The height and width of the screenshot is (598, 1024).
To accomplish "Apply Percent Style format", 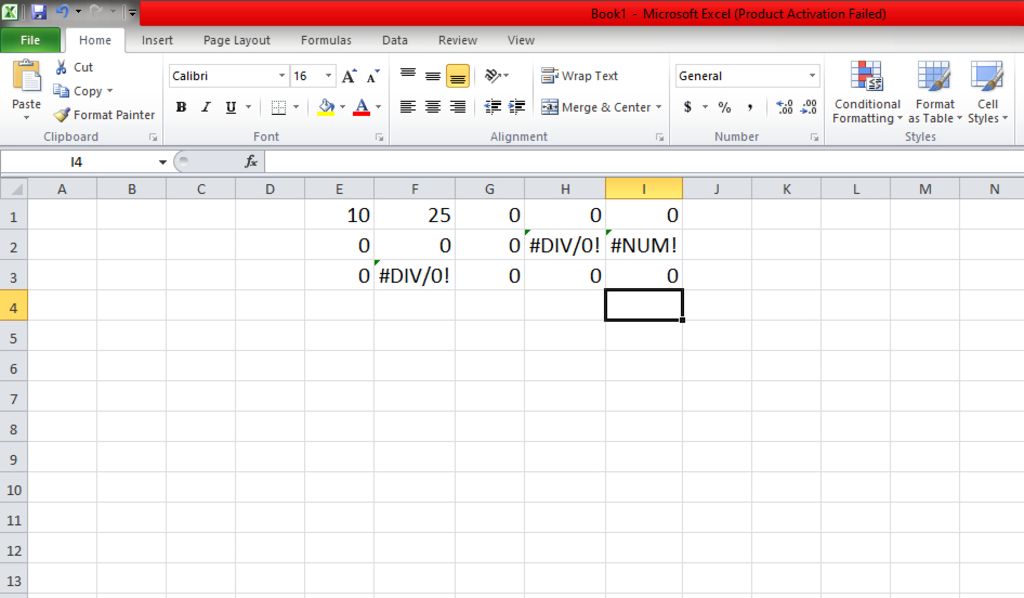I will pos(724,107).
